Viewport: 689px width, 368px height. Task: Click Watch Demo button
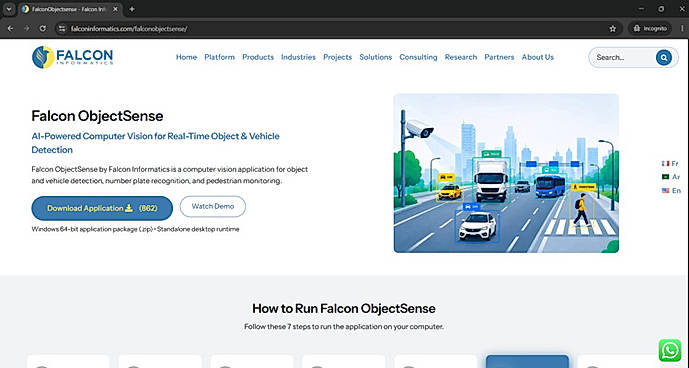pyautogui.click(x=213, y=206)
